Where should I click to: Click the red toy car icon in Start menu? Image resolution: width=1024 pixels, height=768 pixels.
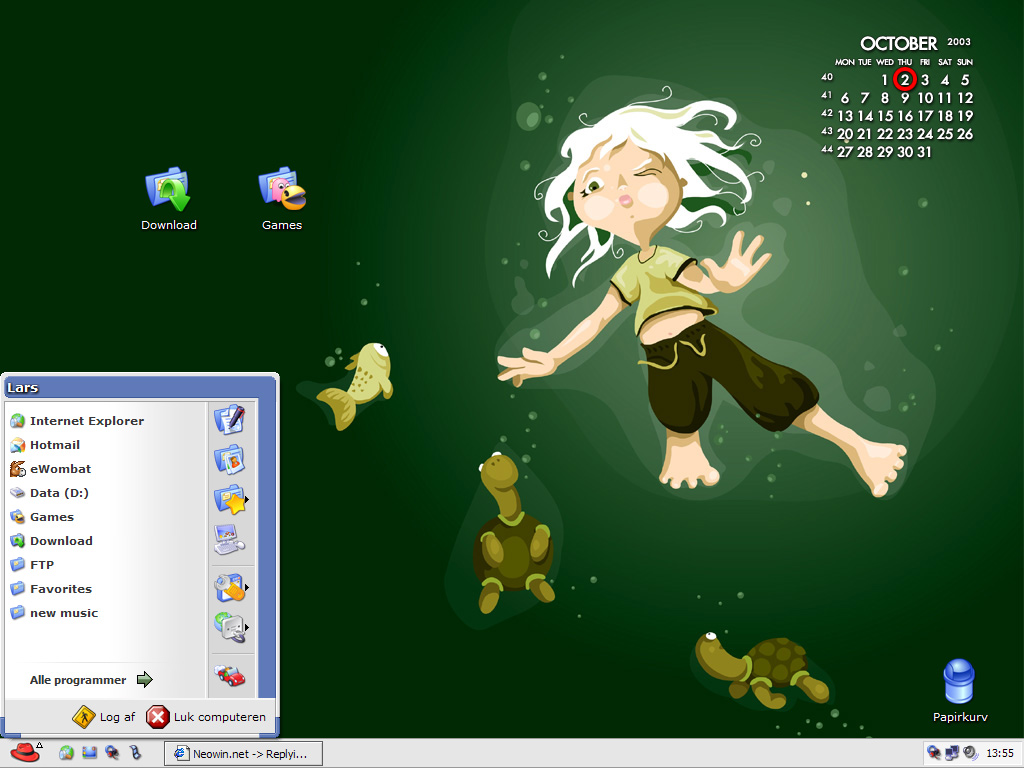pos(230,677)
